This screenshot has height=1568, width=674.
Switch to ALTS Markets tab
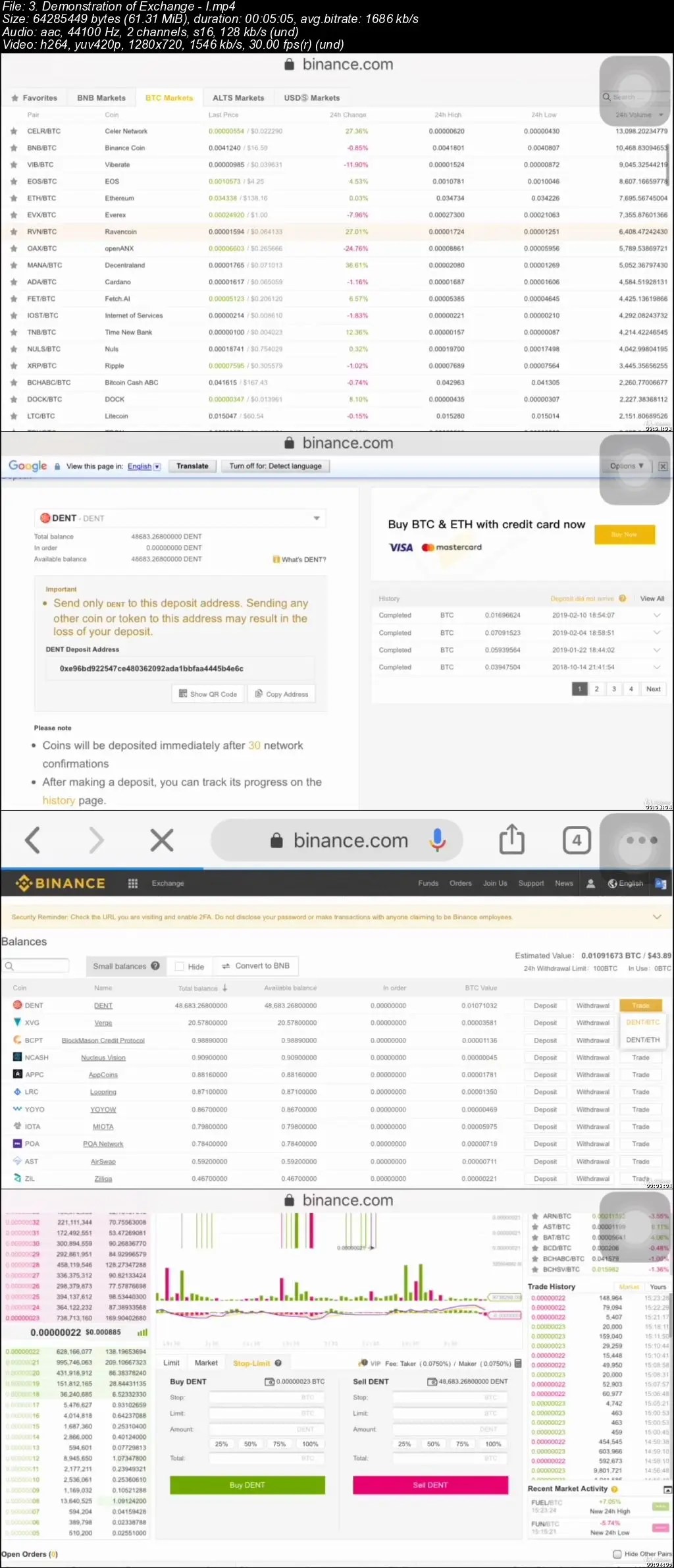pyautogui.click(x=238, y=98)
